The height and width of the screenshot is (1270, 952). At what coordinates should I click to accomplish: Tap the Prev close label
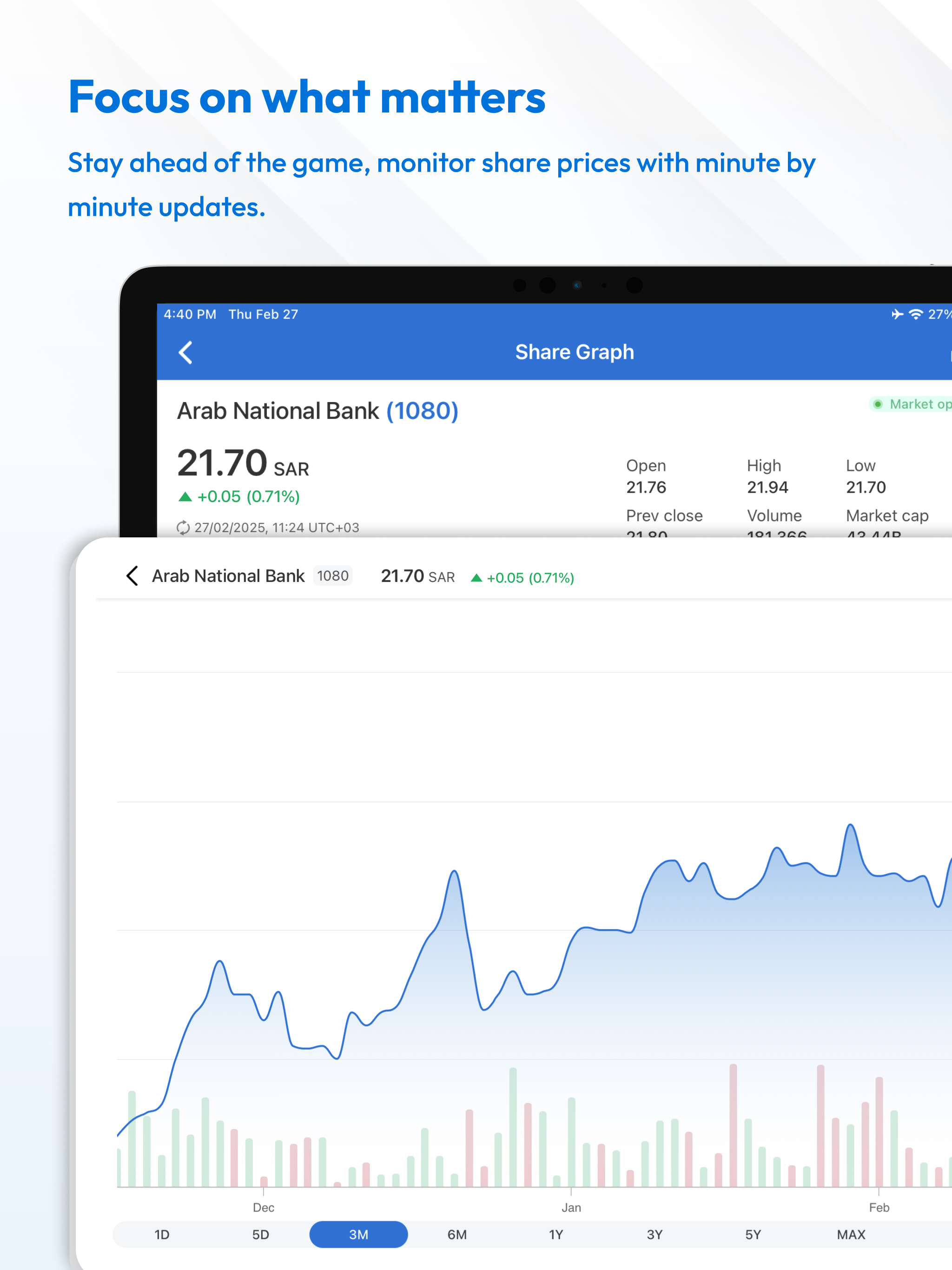(664, 516)
